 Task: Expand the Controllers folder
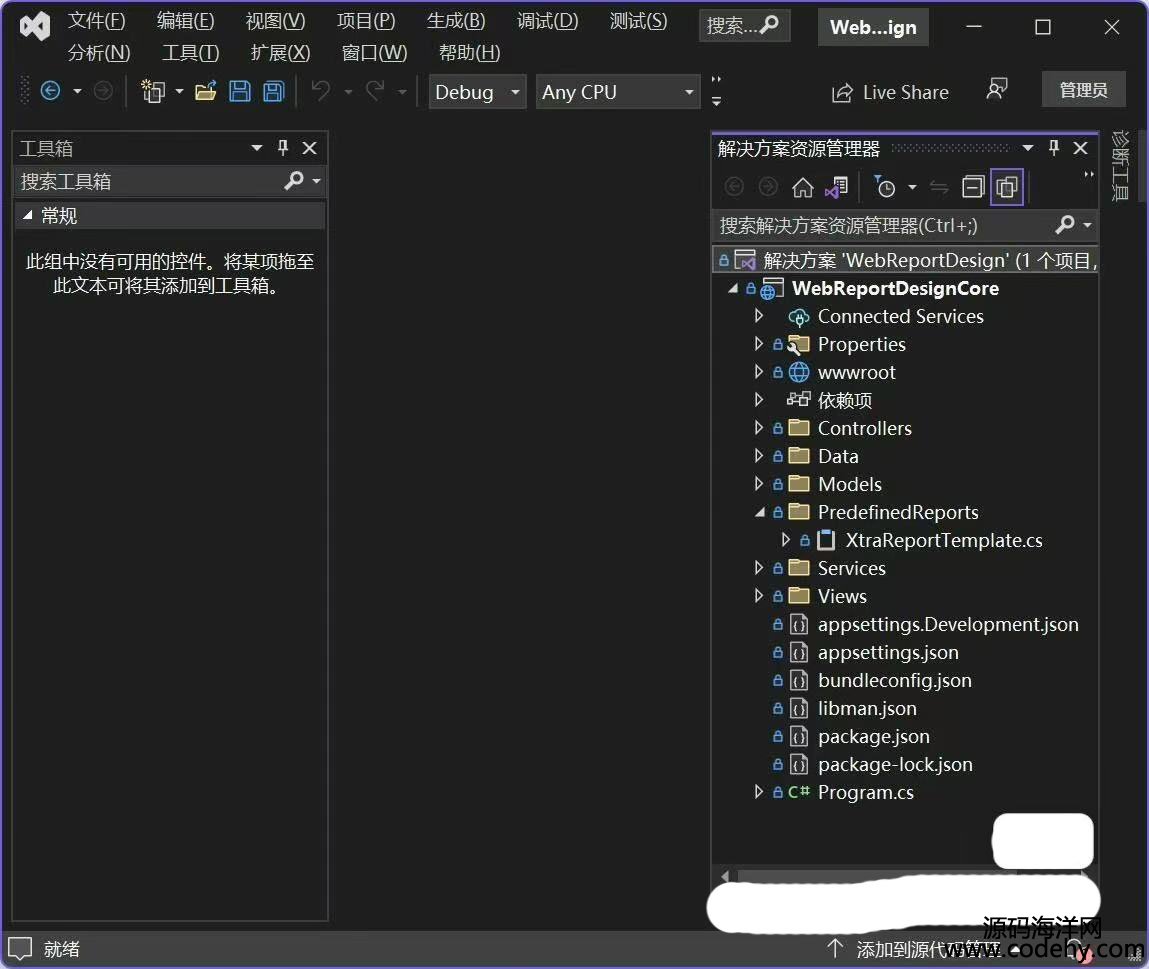759,427
